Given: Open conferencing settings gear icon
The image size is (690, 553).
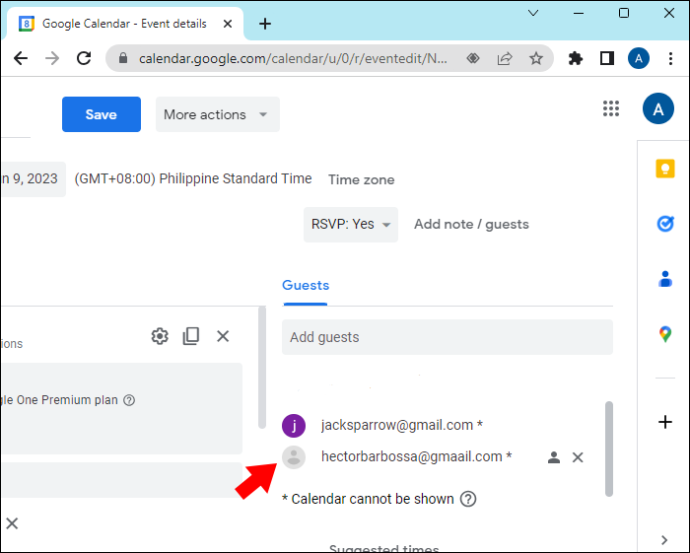Looking at the screenshot, I should click(x=160, y=336).
